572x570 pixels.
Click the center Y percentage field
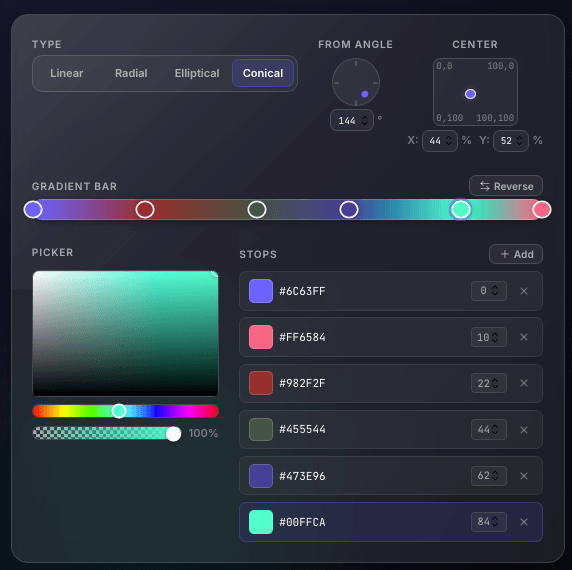511,141
